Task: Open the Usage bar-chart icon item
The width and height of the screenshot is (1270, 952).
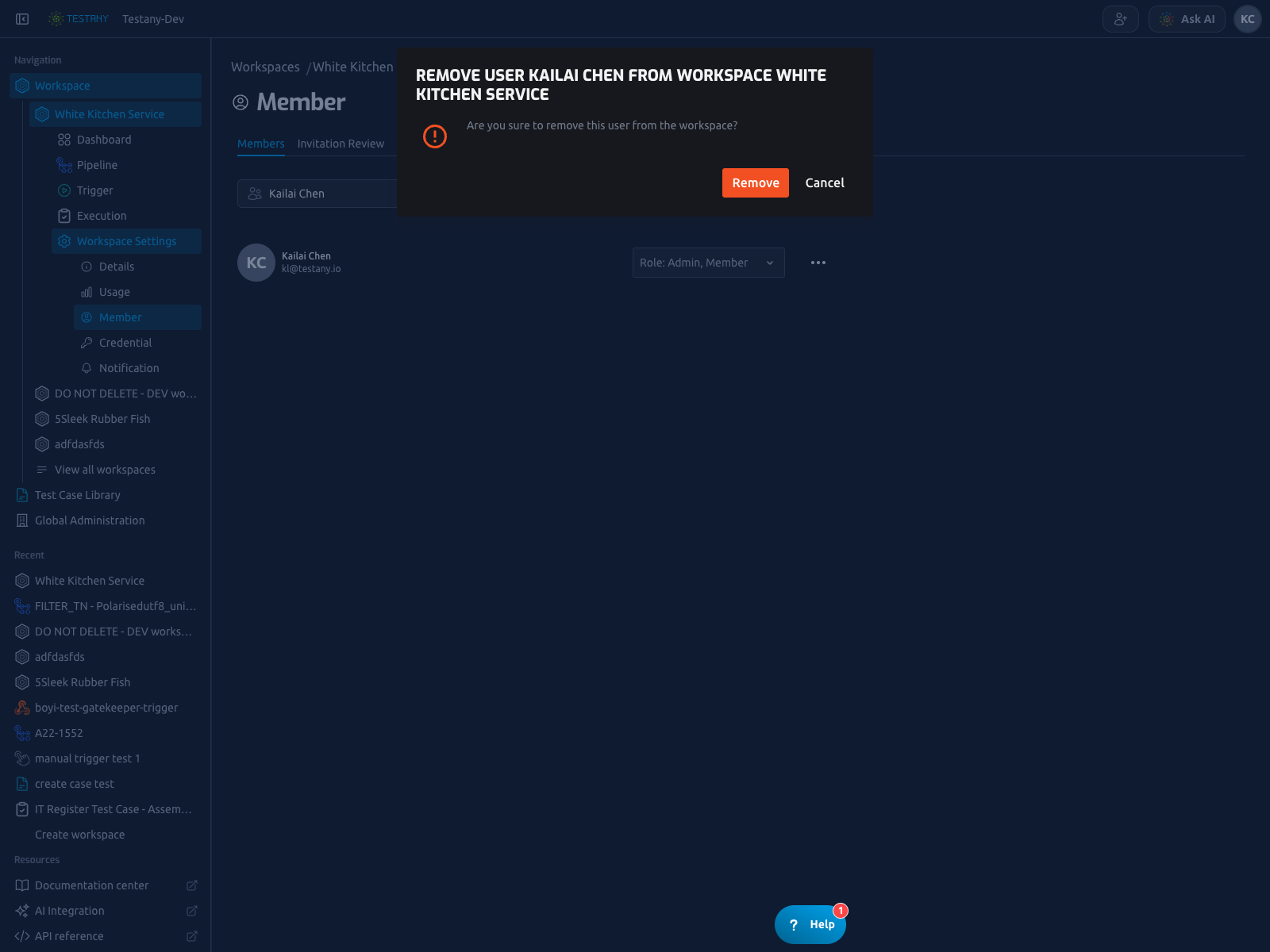Action: 137,292
